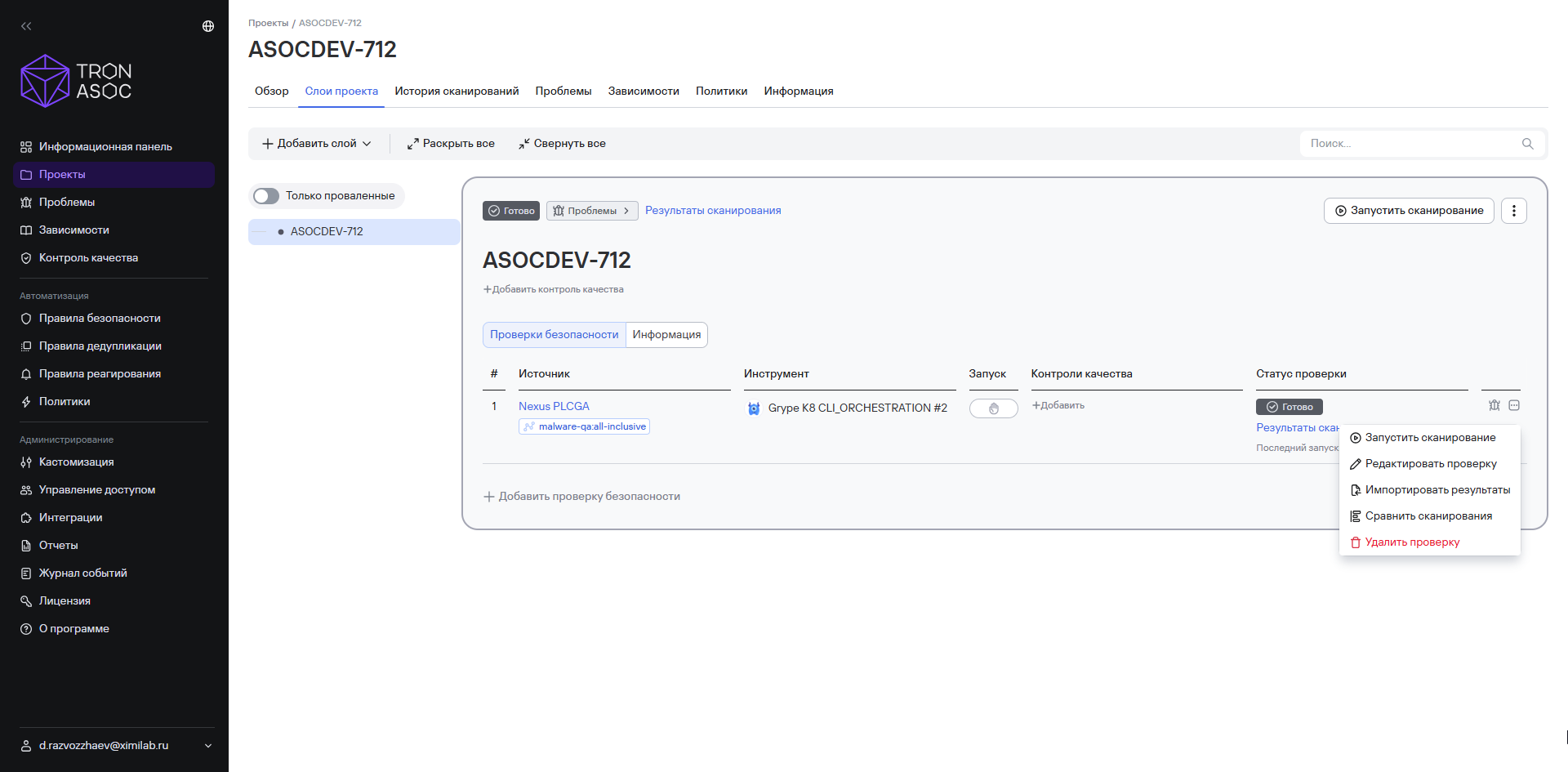Open three-dot menu of layer card
This screenshot has width=1568, height=772.
point(1514,210)
